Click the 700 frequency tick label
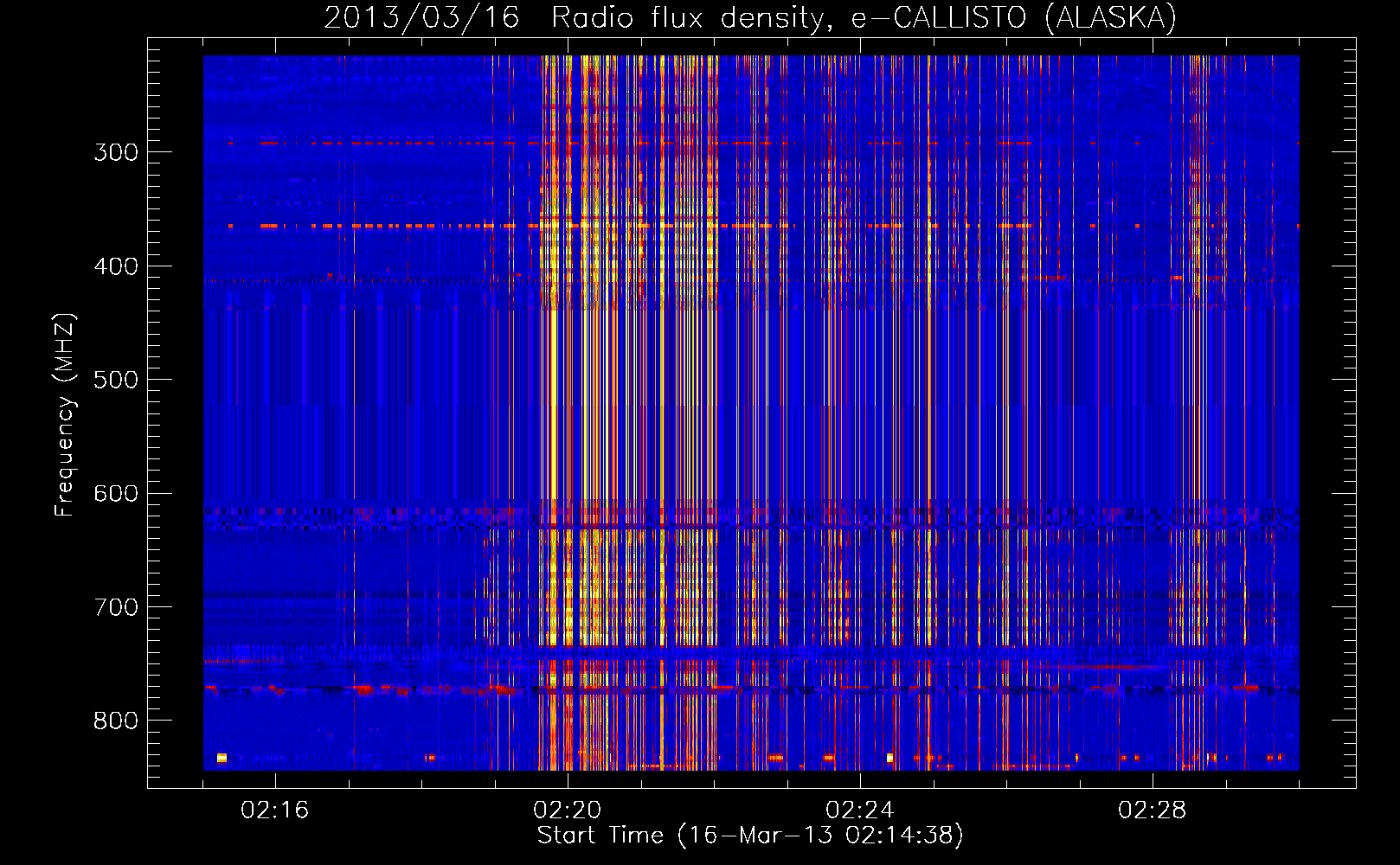 tap(116, 607)
